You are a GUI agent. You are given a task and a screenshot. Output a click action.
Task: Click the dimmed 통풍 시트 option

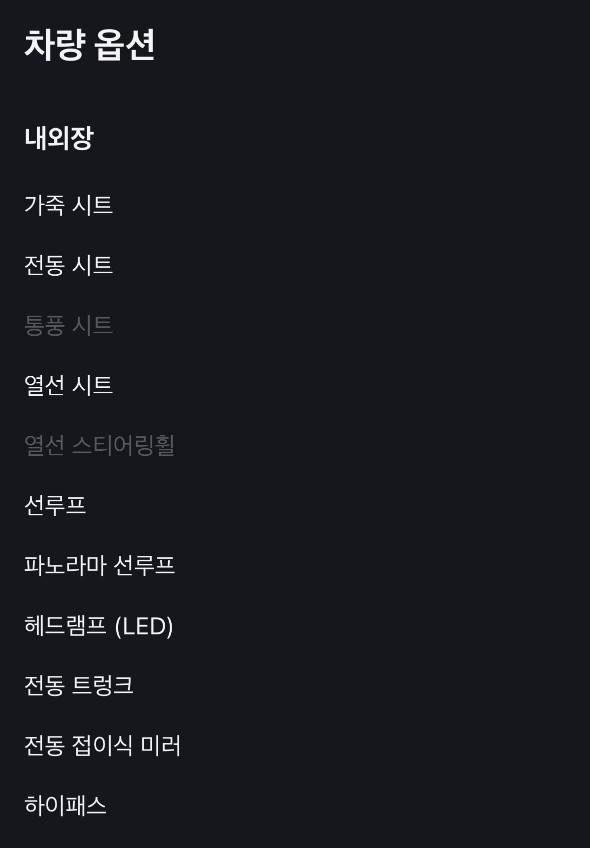pyautogui.click(x=69, y=325)
